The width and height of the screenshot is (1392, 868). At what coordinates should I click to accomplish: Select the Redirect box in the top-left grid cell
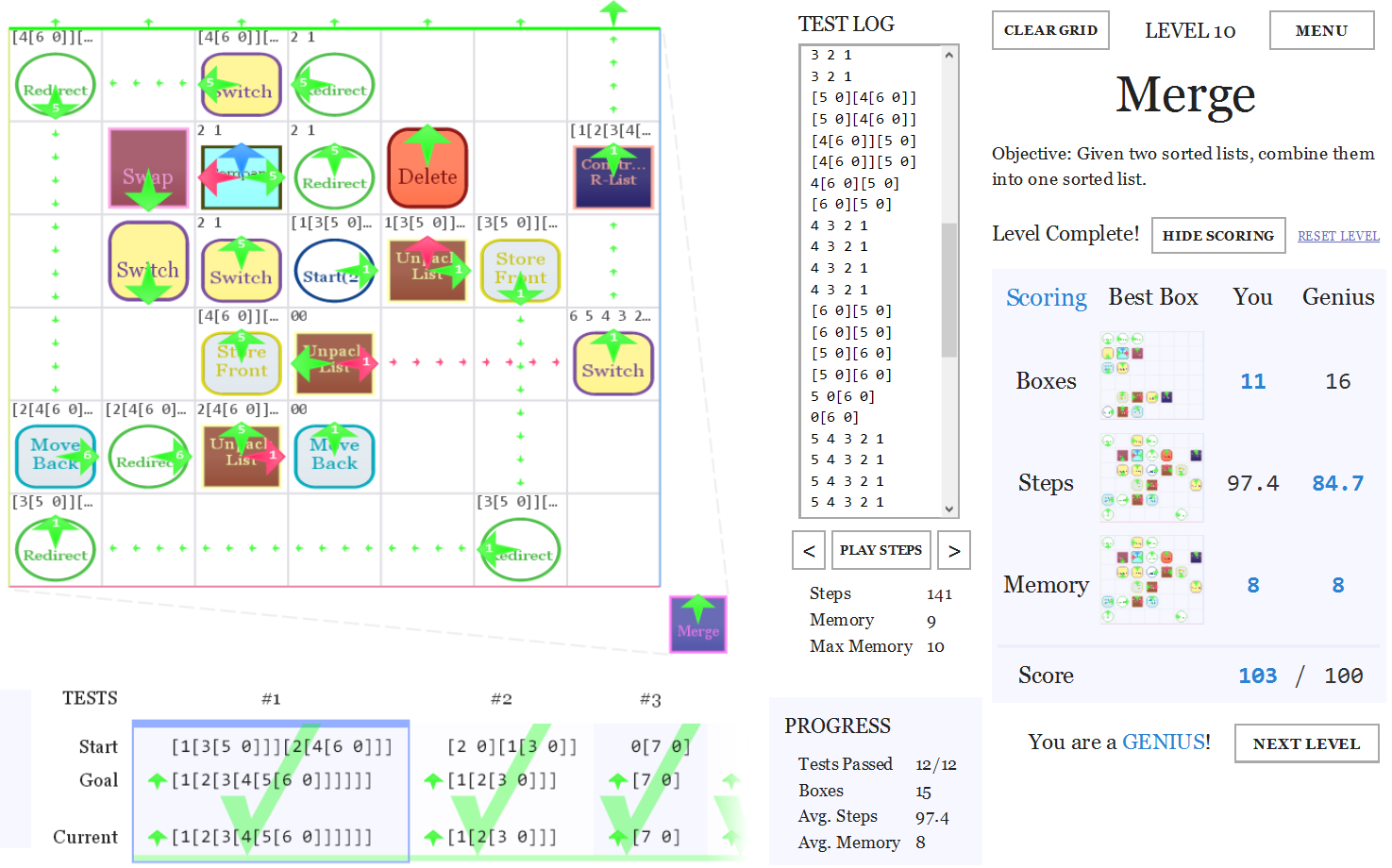56,84
